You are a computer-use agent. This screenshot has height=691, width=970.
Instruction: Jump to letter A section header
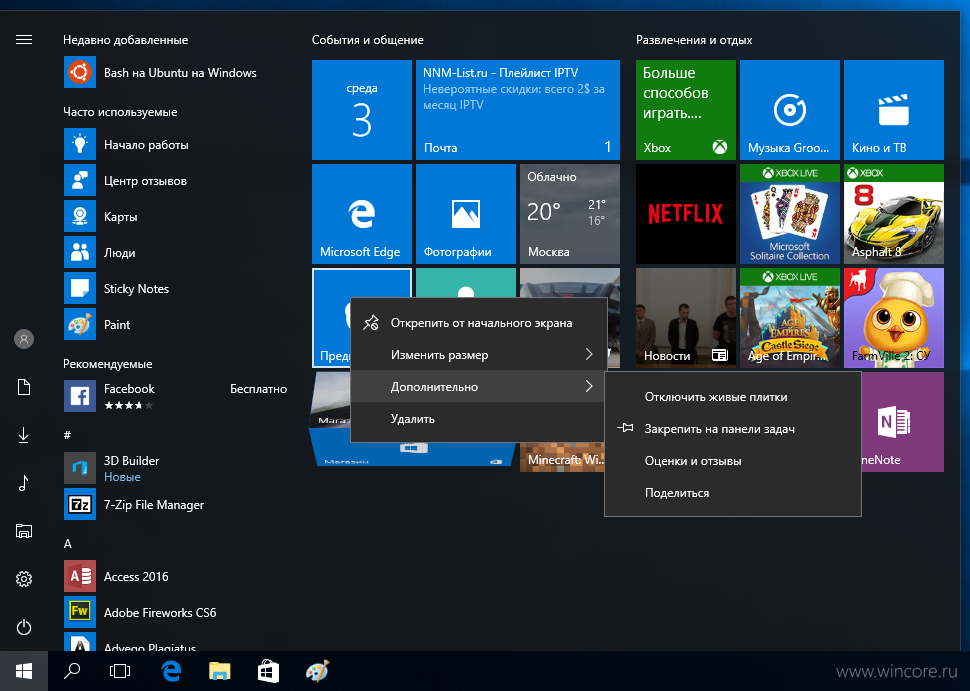click(x=67, y=544)
